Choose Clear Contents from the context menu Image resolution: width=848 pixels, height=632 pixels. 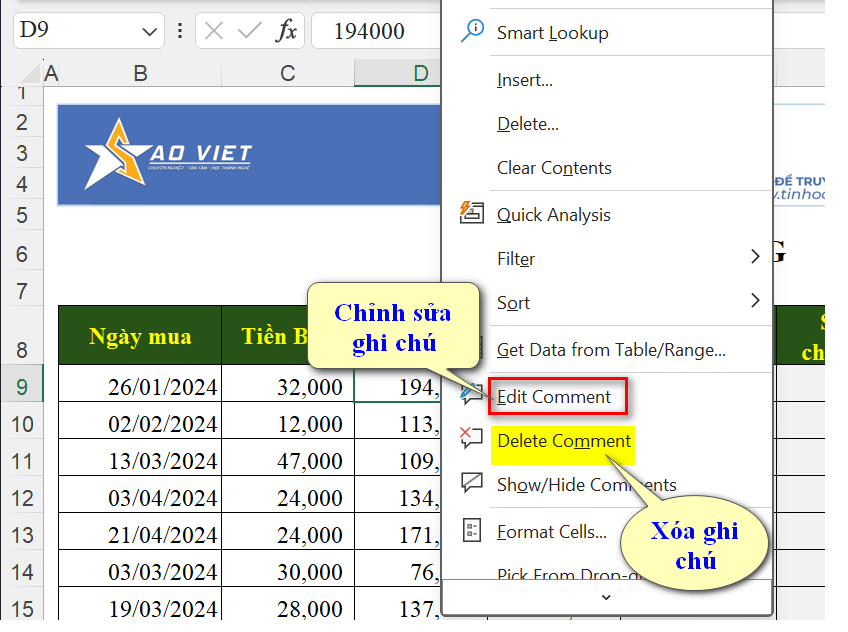click(x=554, y=168)
